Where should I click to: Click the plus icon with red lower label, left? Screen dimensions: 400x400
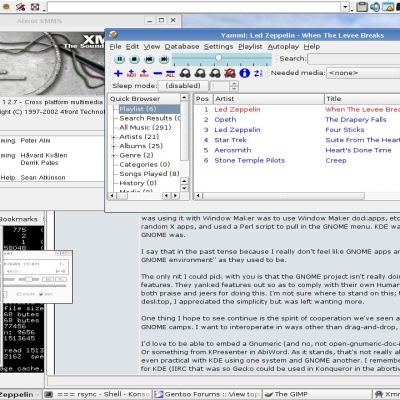tap(132, 73)
